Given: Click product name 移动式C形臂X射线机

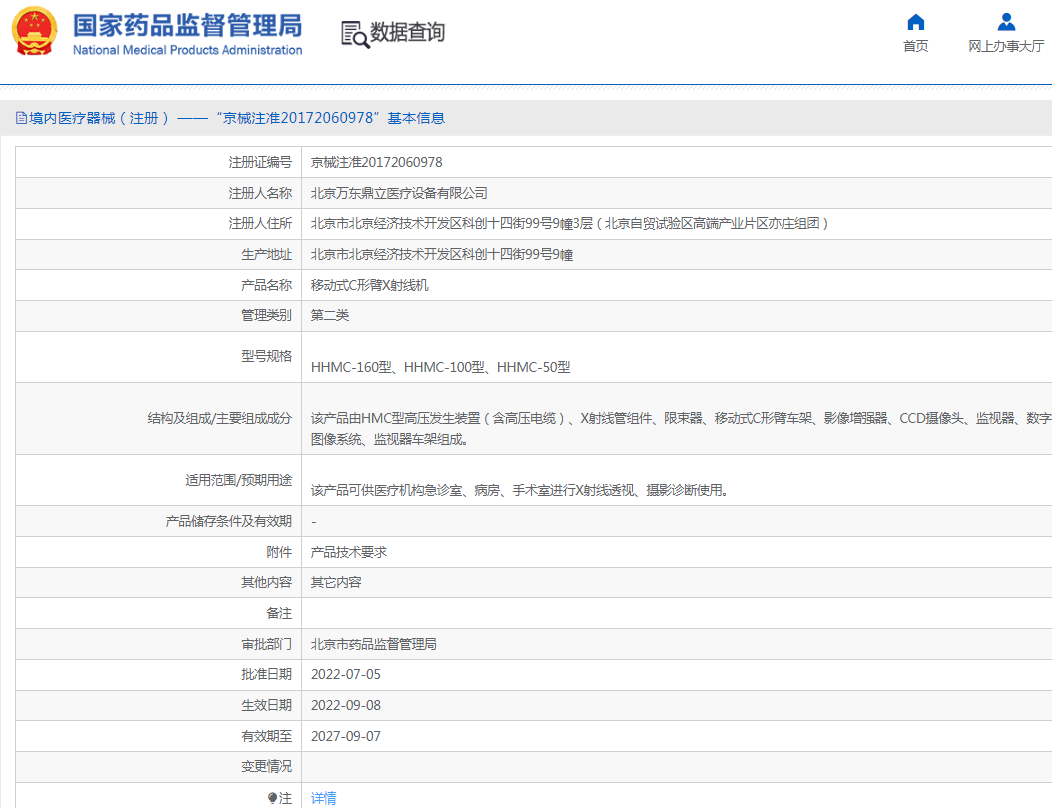Looking at the screenshot, I should (x=369, y=285).
